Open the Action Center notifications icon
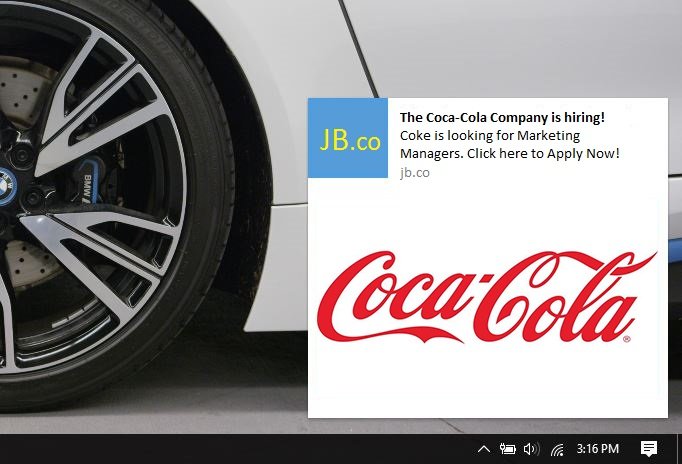Image resolution: width=682 pixels, height=464 pixels. (x=649, y=448)
